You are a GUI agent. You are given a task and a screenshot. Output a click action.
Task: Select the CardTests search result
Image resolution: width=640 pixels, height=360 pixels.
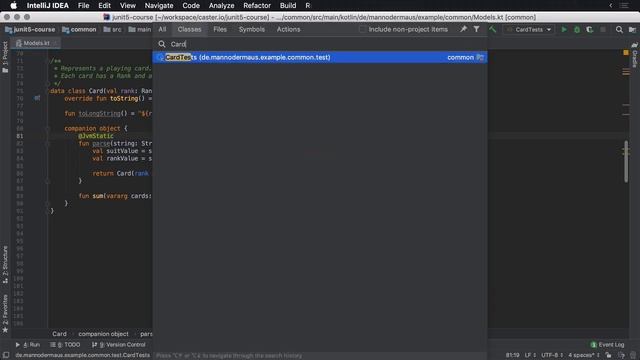click(320, 57)
